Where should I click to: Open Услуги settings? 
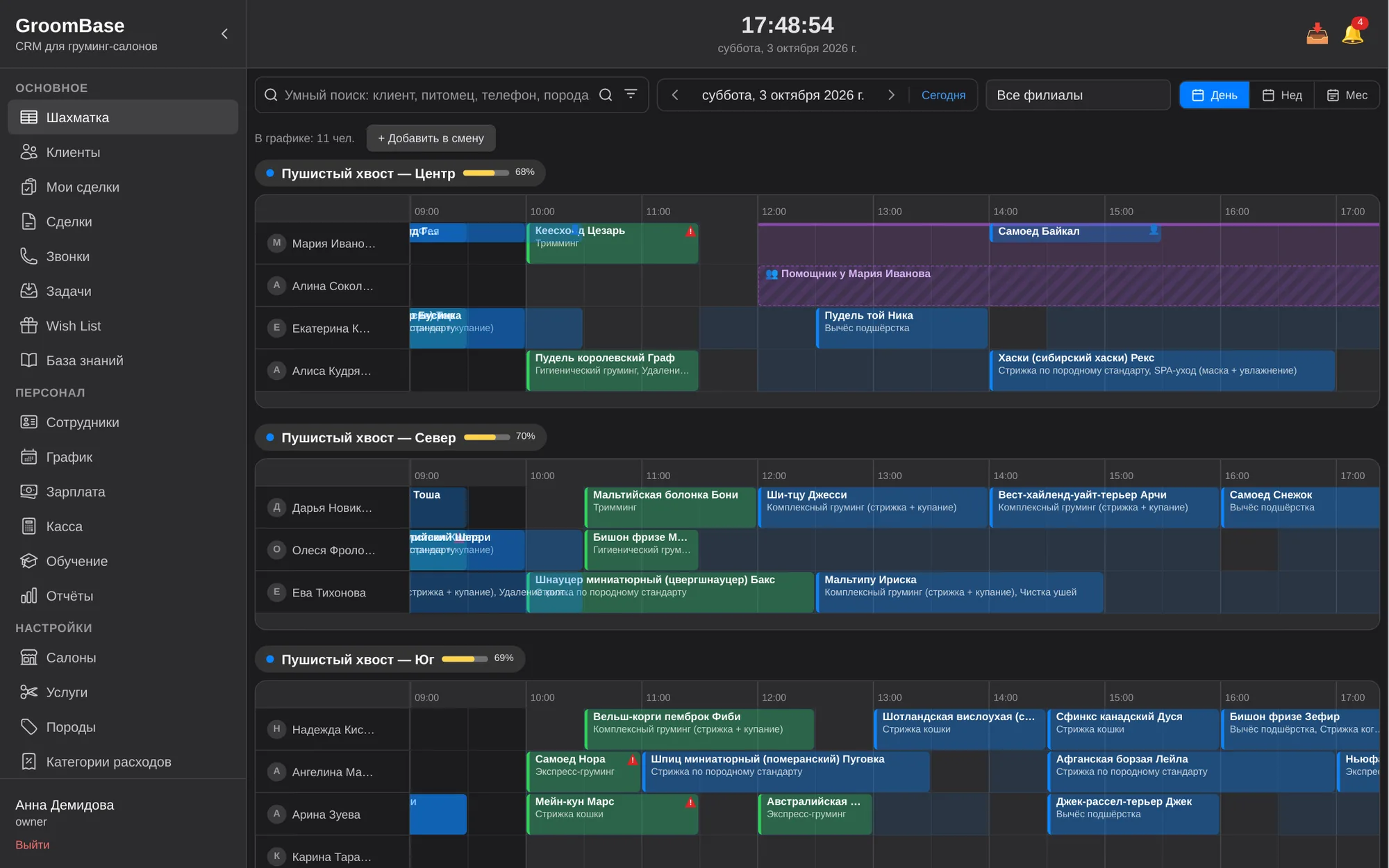[x=123, y=692]
